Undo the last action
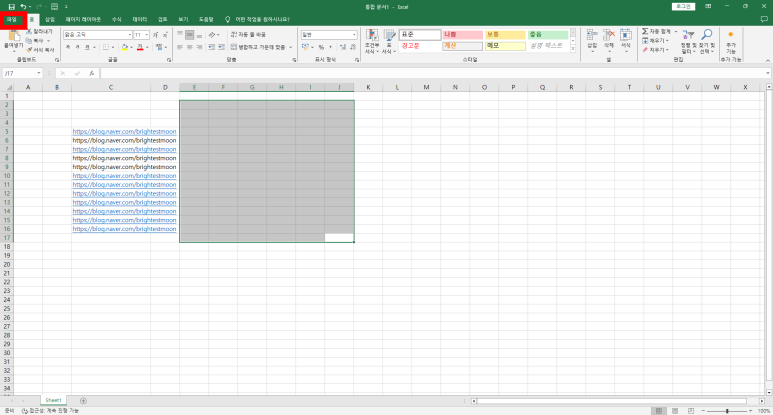The image size is (773, 415). point(23,7)
